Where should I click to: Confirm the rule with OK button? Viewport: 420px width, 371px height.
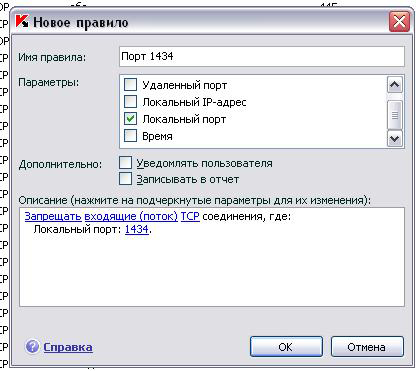286,347
